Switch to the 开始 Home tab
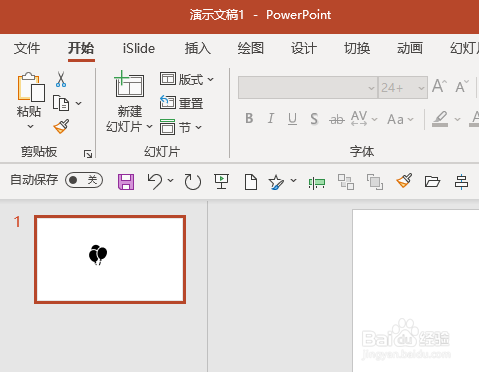 click(x=81, y=48)
